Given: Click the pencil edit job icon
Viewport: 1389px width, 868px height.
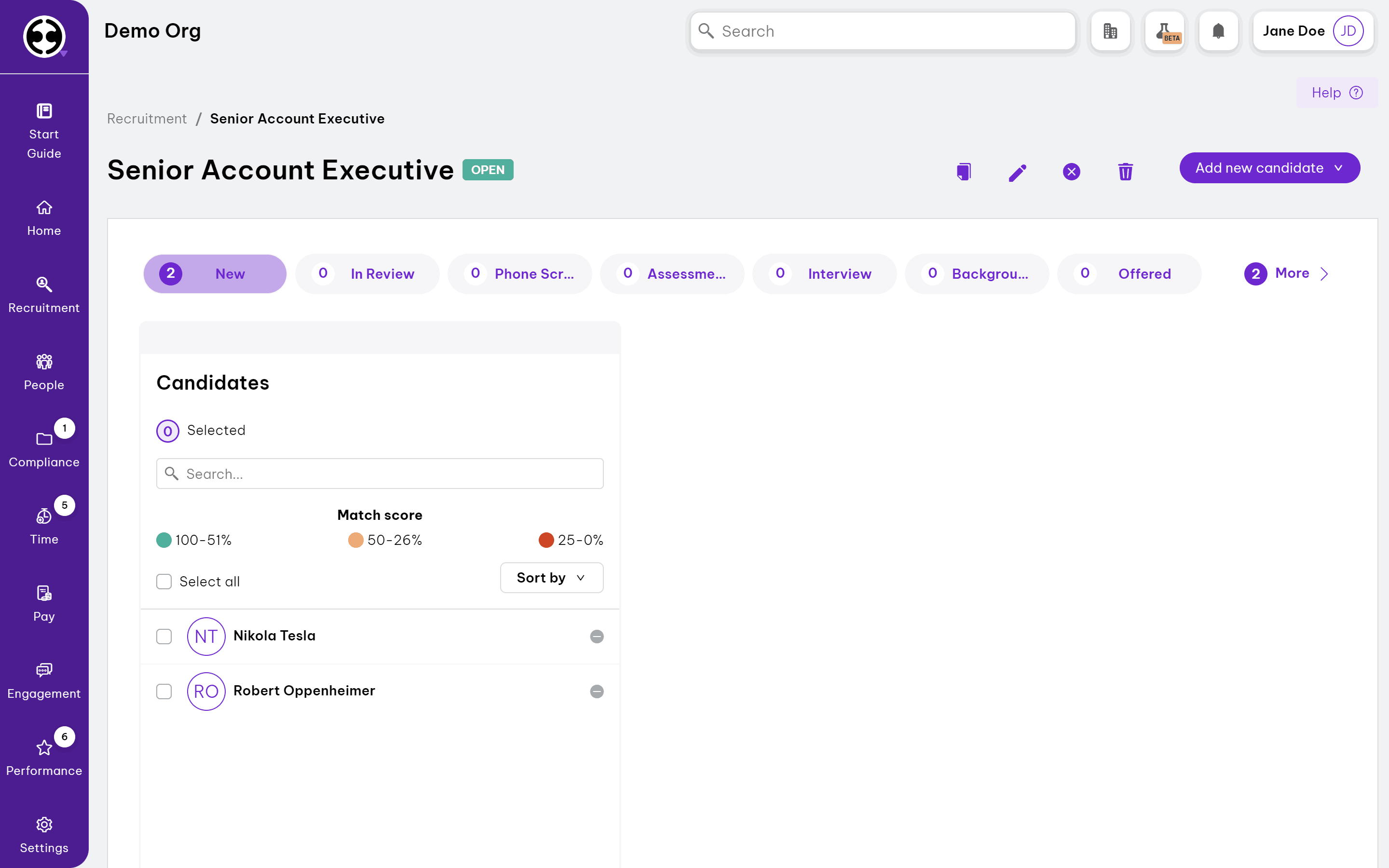Looking at the screenshot, I should tap(1017, 172).
